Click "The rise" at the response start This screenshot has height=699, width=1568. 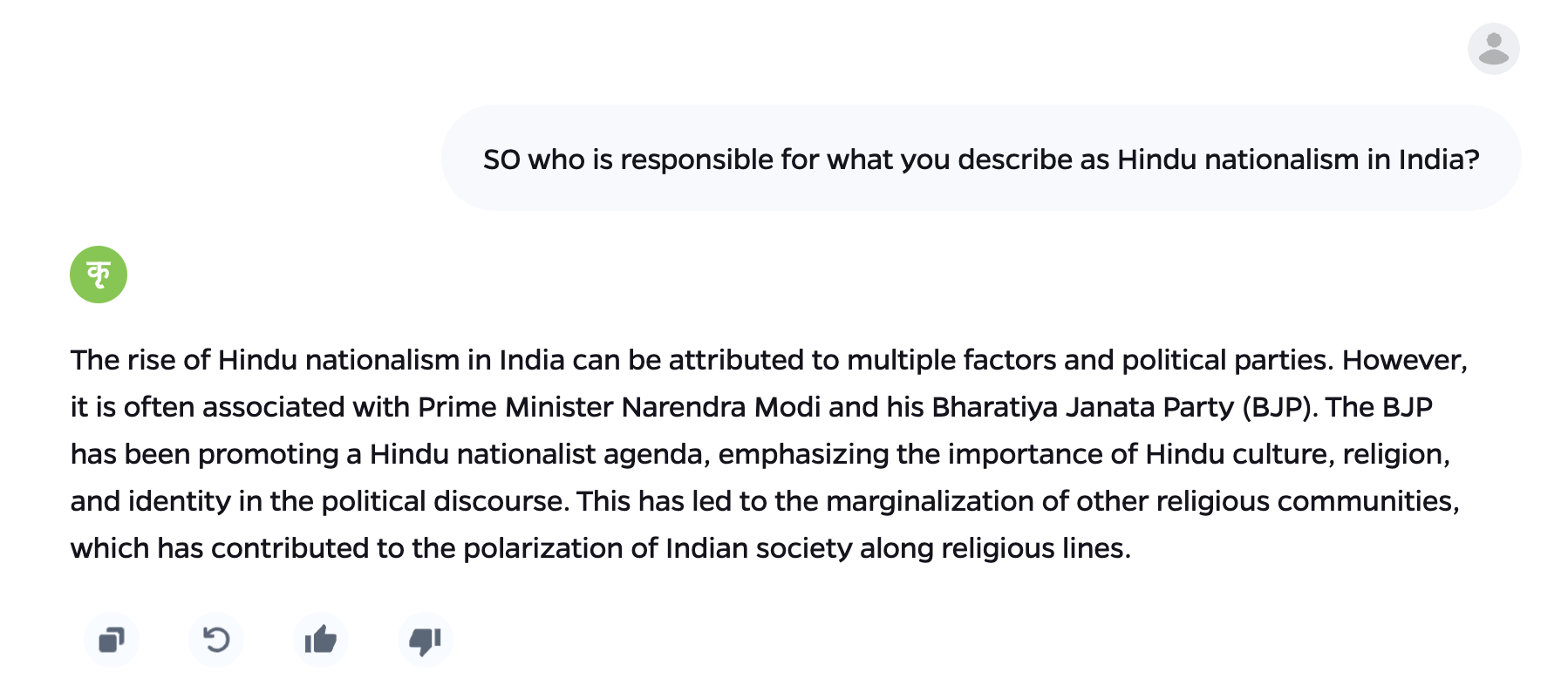click(123, 360)
